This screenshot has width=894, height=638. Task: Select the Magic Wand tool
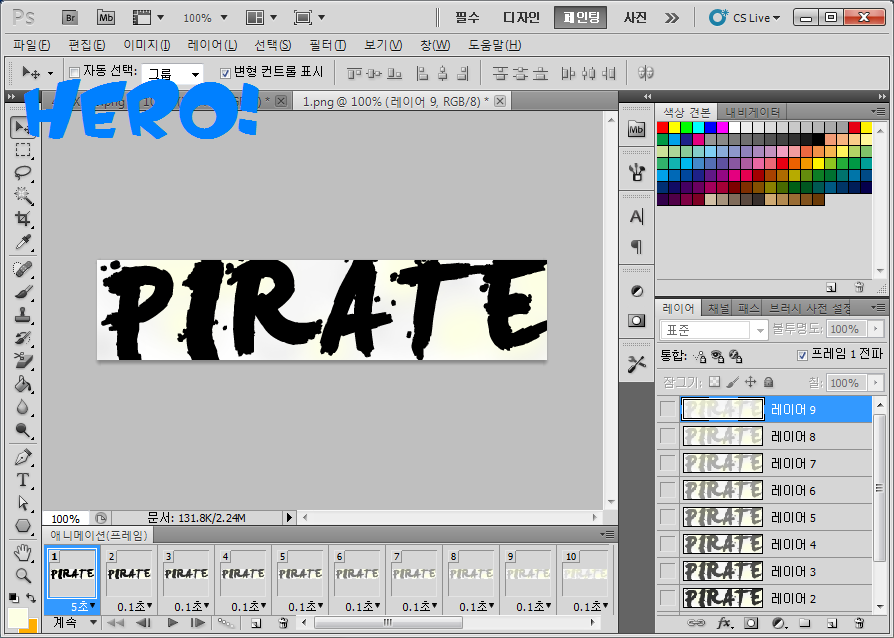(23, 196)
